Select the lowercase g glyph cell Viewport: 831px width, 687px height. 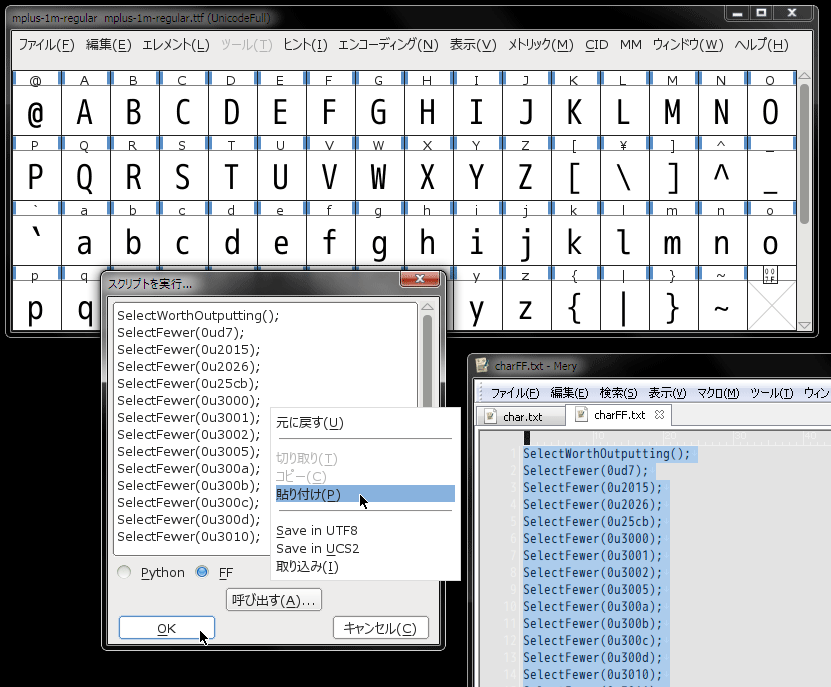(x=379, y=241)
